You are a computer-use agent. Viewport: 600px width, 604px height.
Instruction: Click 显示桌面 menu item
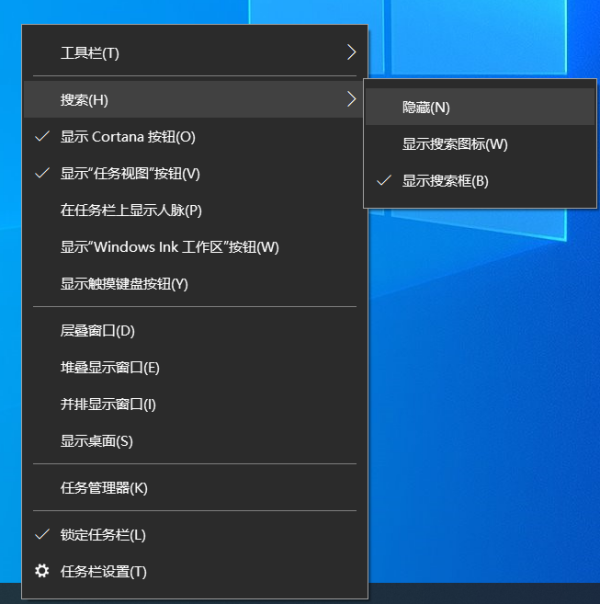96,441
